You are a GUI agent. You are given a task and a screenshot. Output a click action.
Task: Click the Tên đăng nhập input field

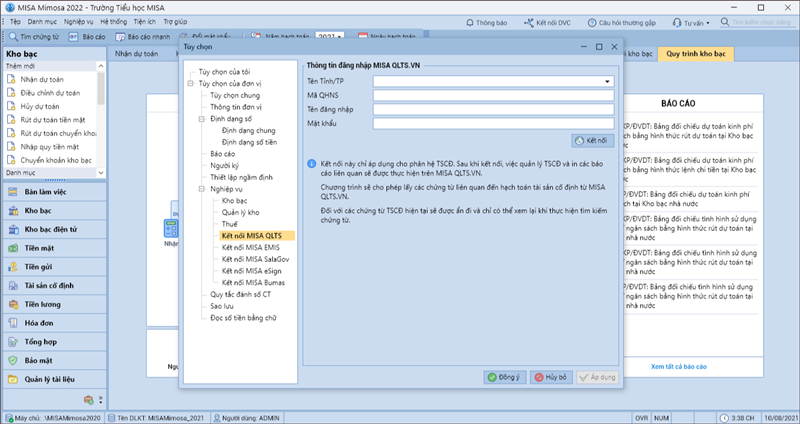pos(493,109)
